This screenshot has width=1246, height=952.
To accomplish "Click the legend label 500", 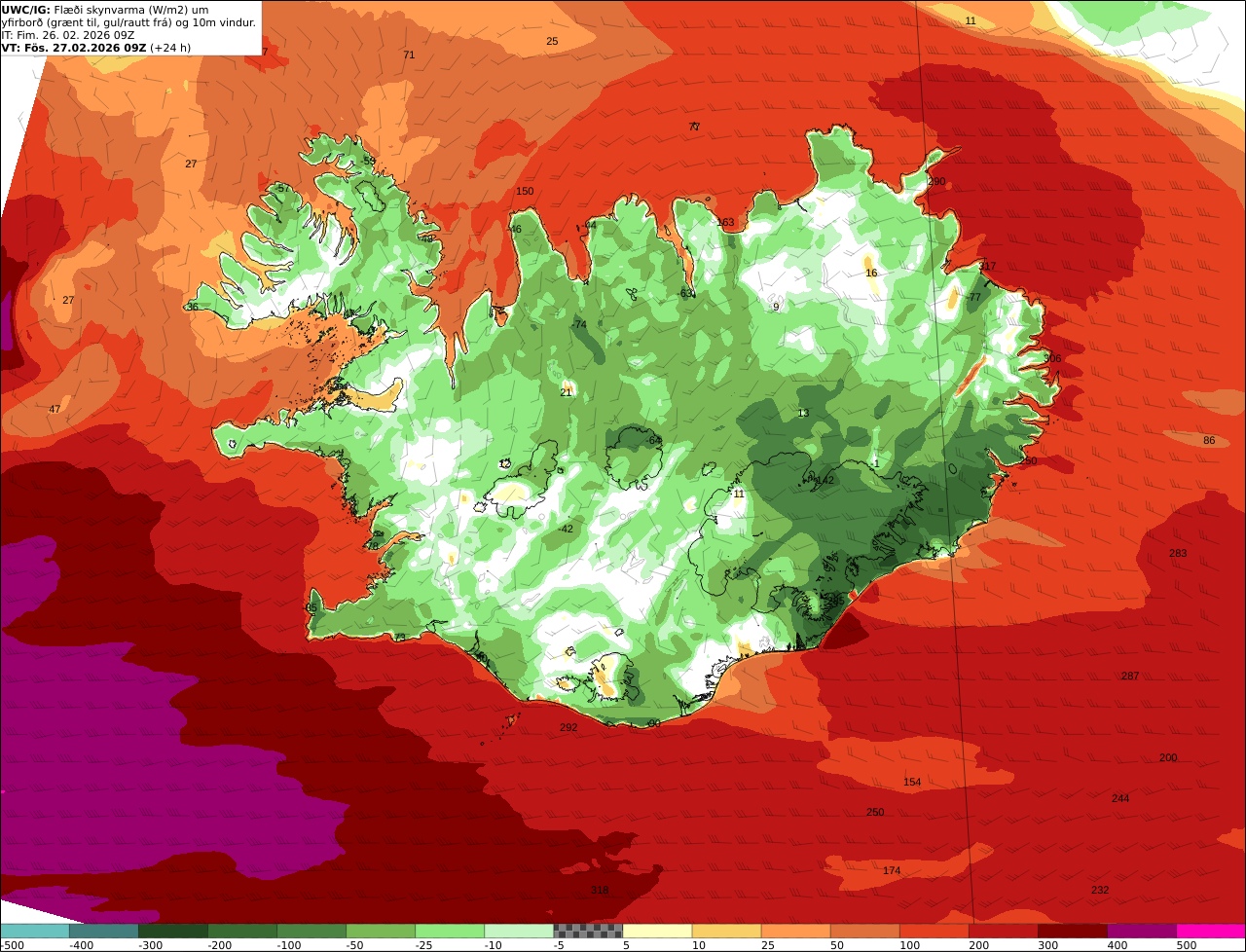I will coord(1186,945).
